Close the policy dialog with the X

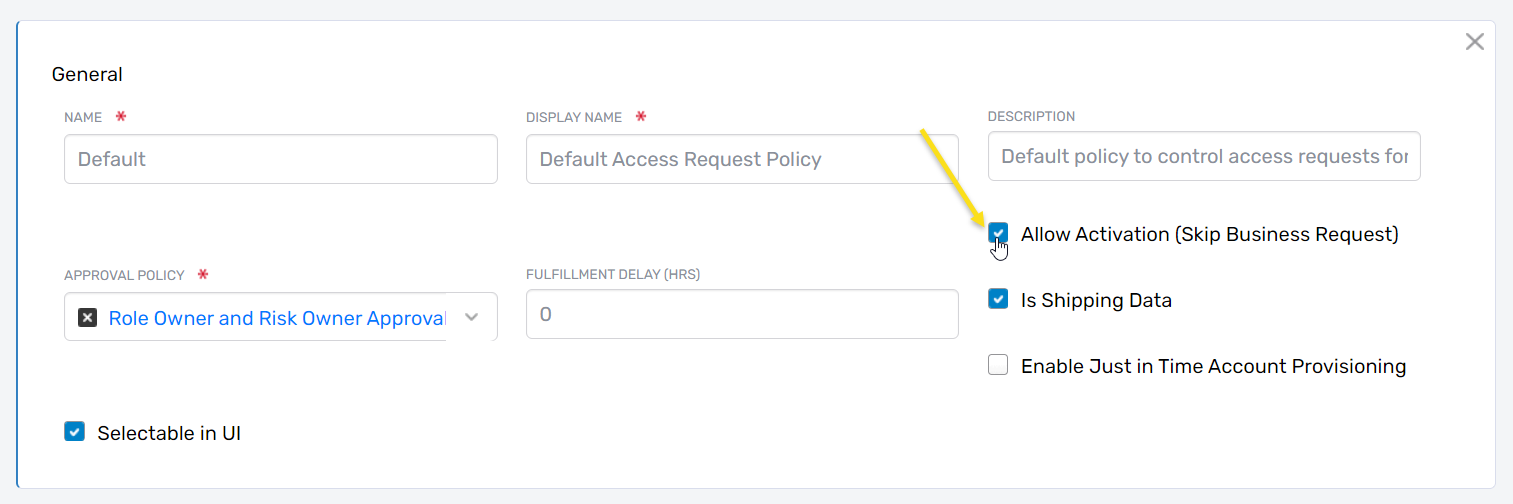pyautogui.click(x=1474, y=41)
